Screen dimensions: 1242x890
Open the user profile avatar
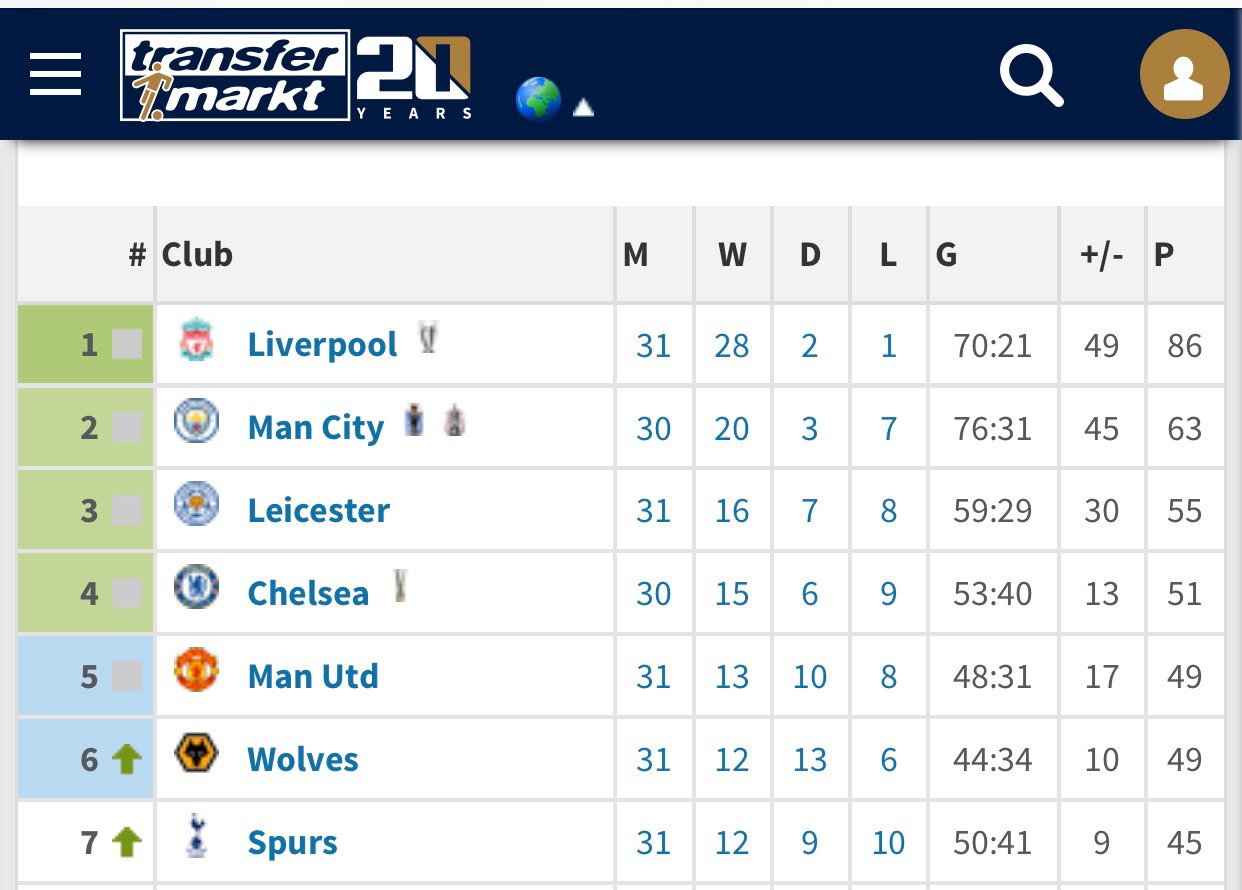[x=1184, y=75]
